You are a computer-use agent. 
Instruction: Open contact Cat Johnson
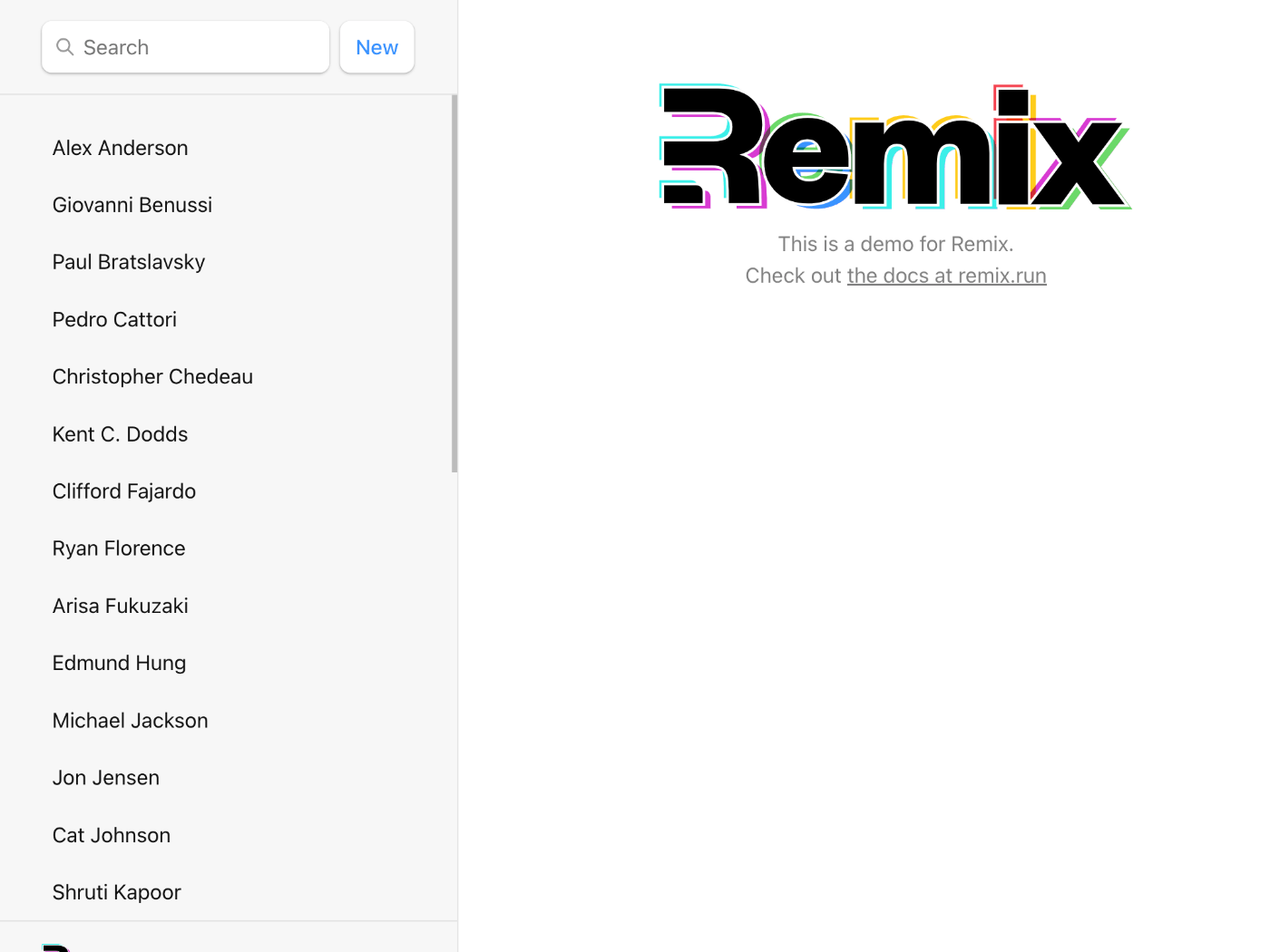click(x=229, y=835)
